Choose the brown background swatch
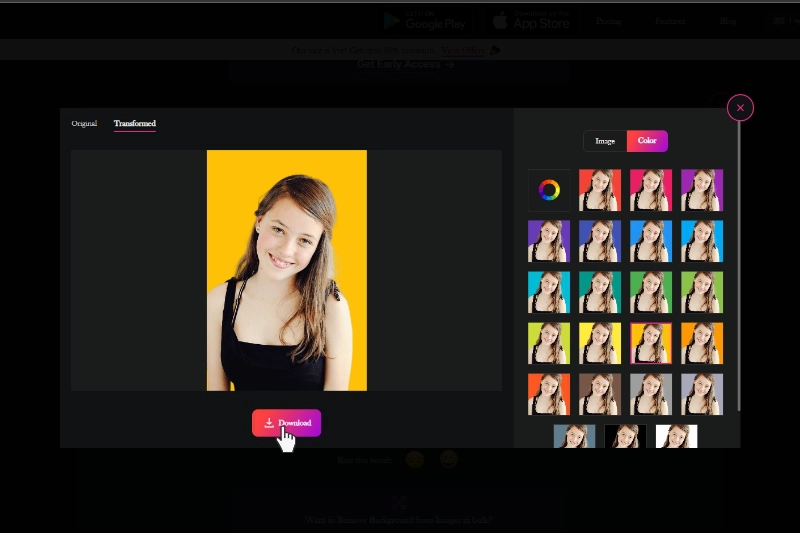The width and height of the screenshot is (800, 533). [x=600, y=394]
